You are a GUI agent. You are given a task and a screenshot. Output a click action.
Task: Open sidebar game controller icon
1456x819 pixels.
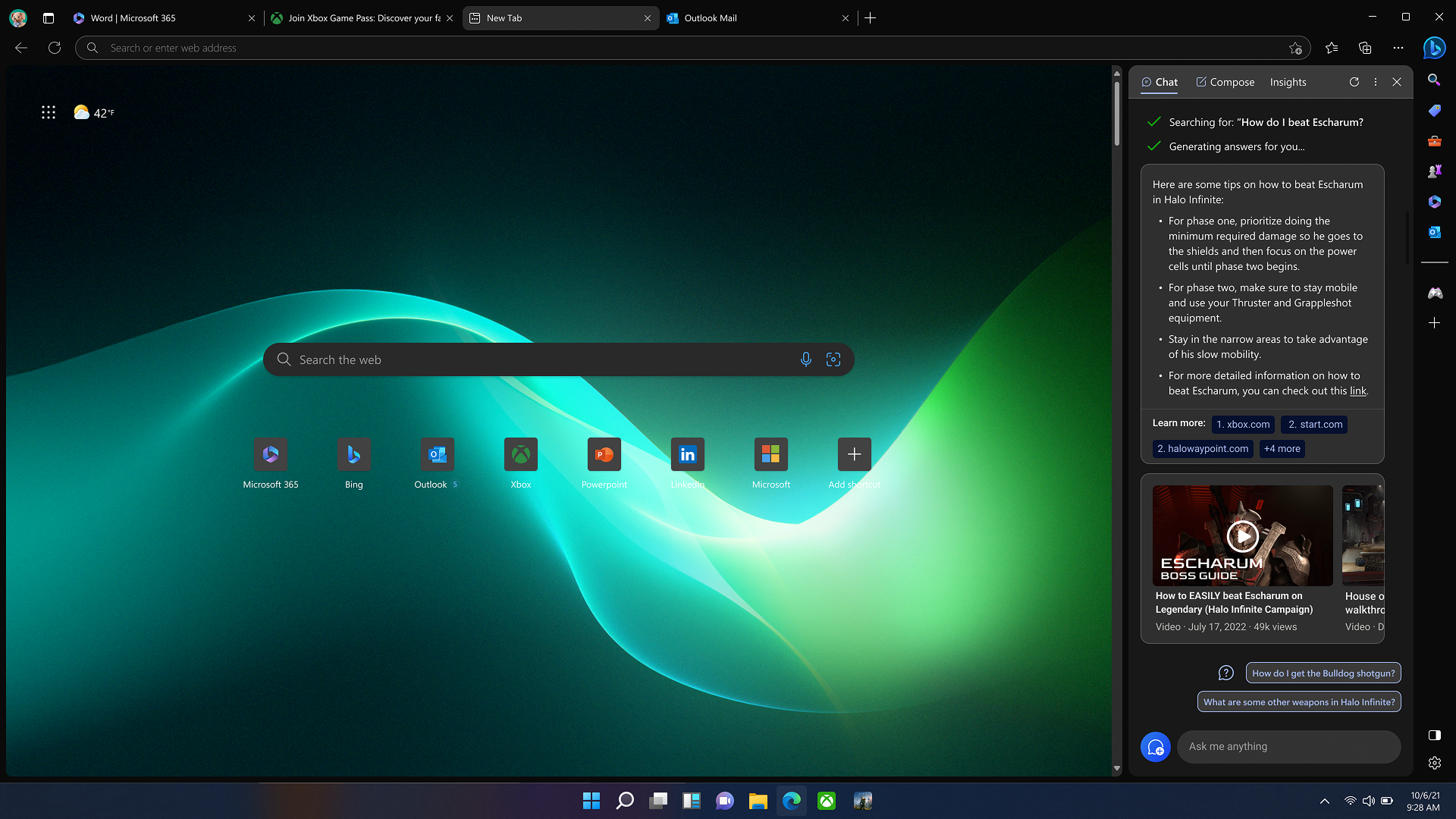tap(1434, 293)
